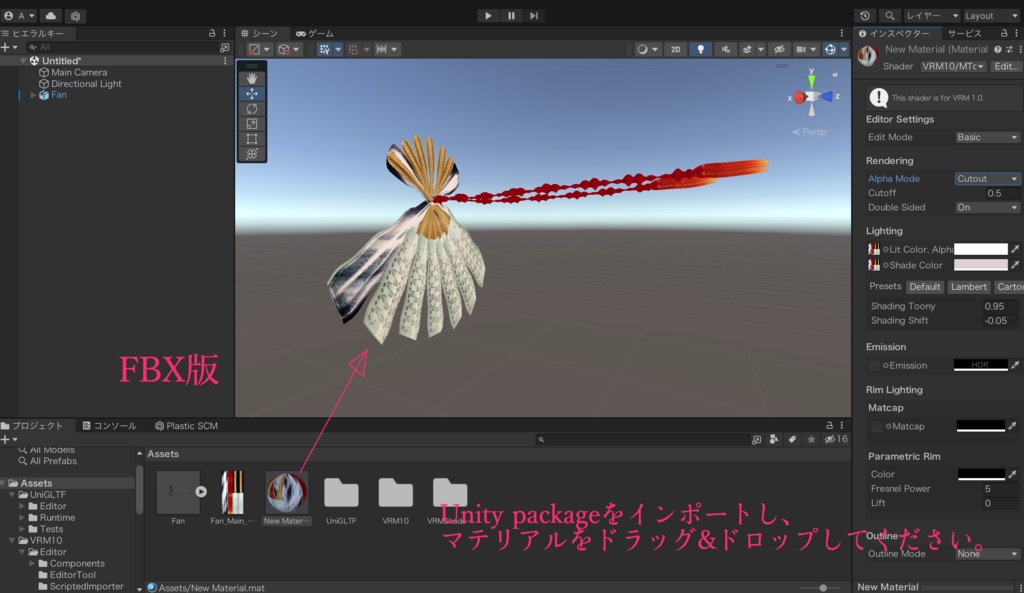Select the New Material asset thumbnail
Screen dimensions: 1024x593
287,492
